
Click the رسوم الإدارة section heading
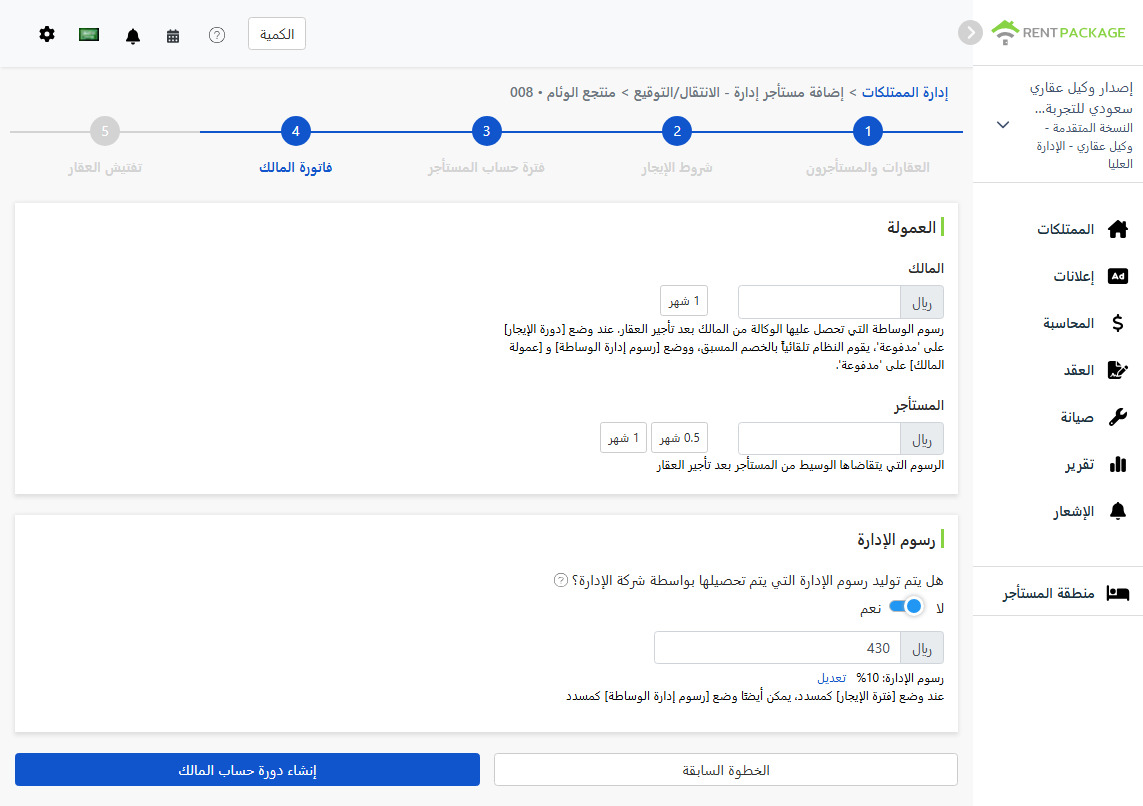click(896, 539)
